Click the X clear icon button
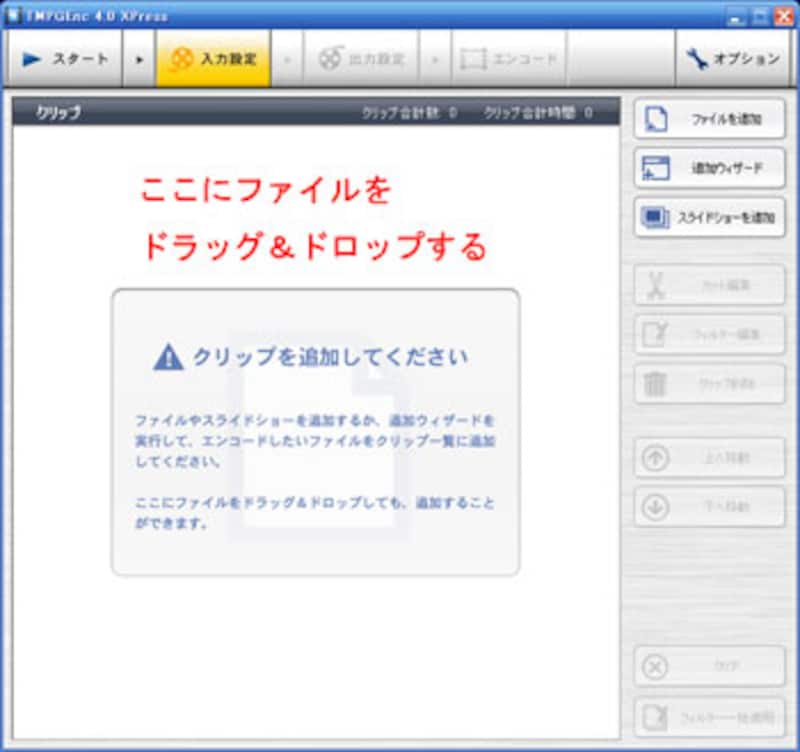800x752 pixels. [x=655, y=666]
